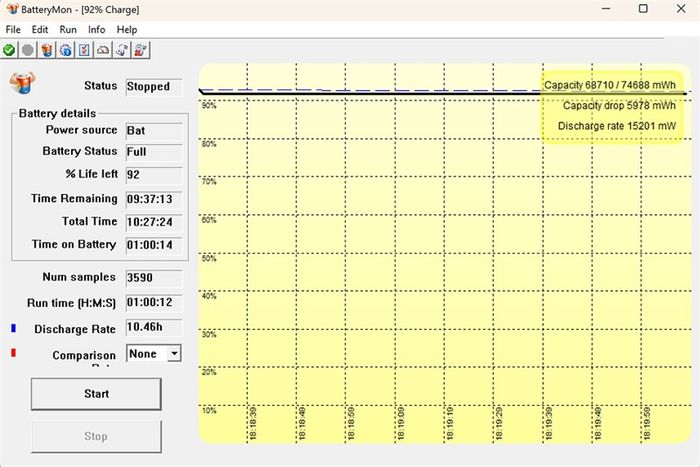The image size is (700, 467).
Task: Open the Comparison dropdown showing None
Action: click(154, 354)
